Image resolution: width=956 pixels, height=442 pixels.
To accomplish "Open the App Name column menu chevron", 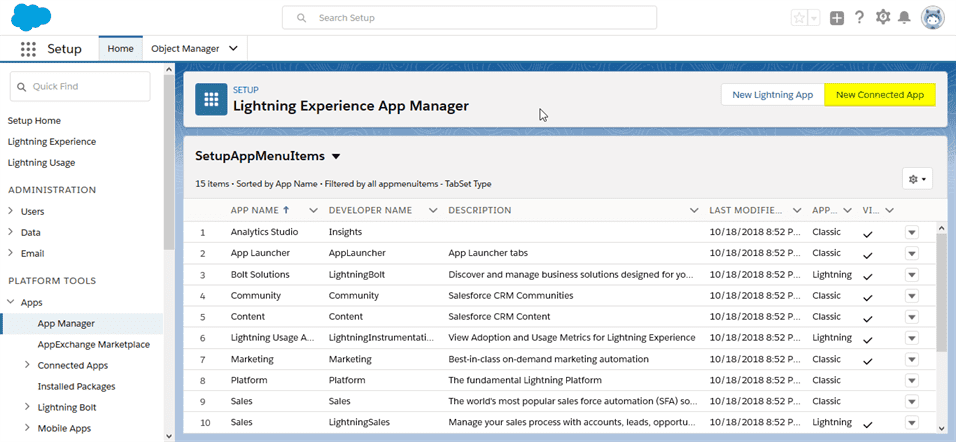I will click(x=313, y=210).
